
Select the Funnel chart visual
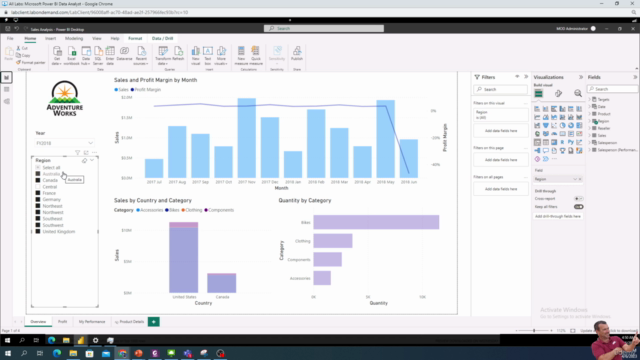(546, 125)
